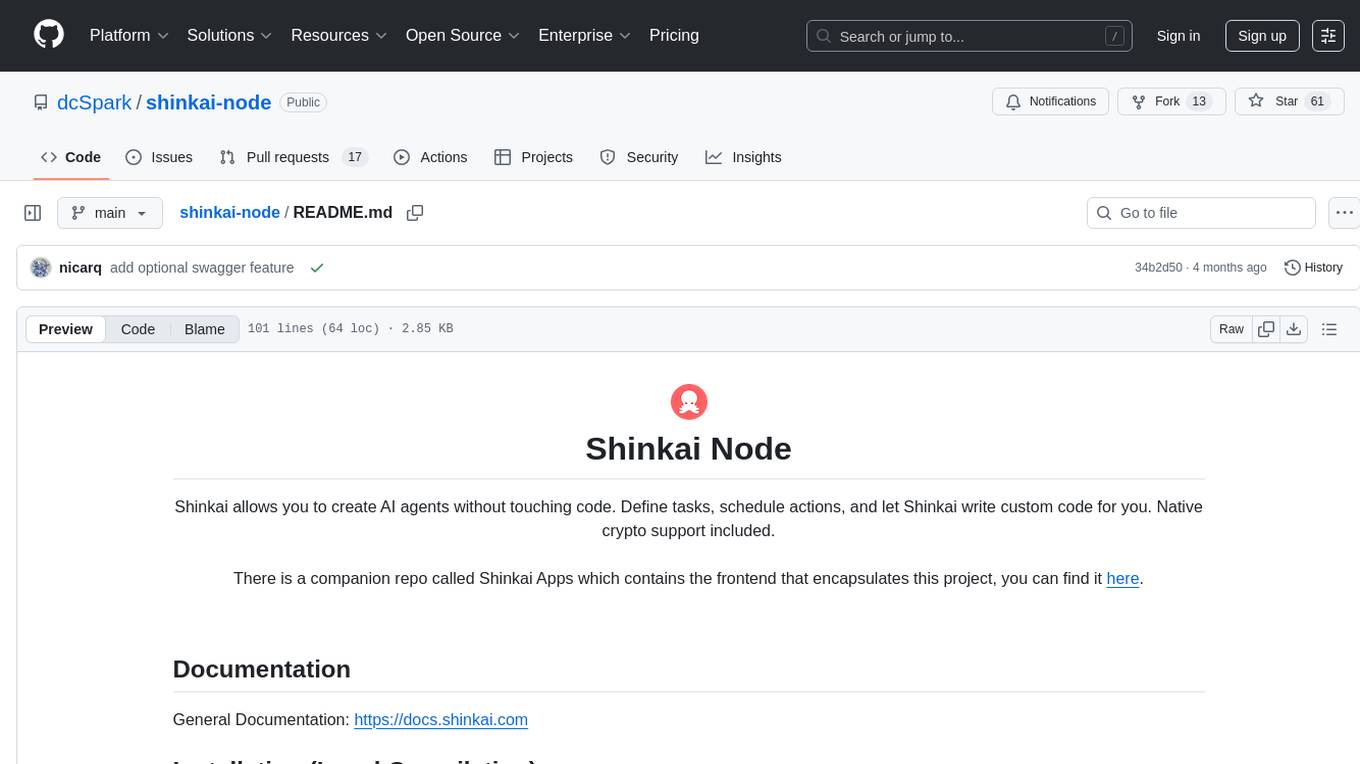This screenshot has width=1360, height=764.
Task: Click the Fork count 13
Action: pos(1199,102)
